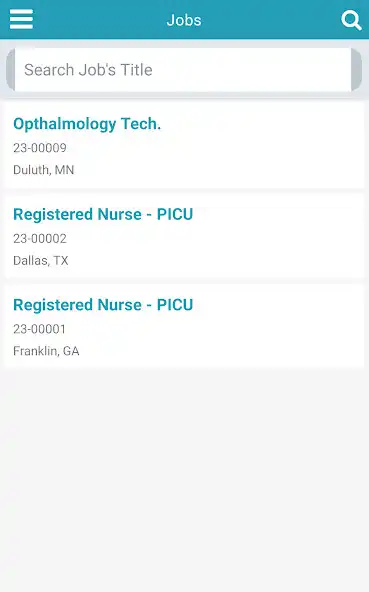Open Registered Nurse - PICU Franklin job title
The image size is (369, 592).
tap(103, 305)
